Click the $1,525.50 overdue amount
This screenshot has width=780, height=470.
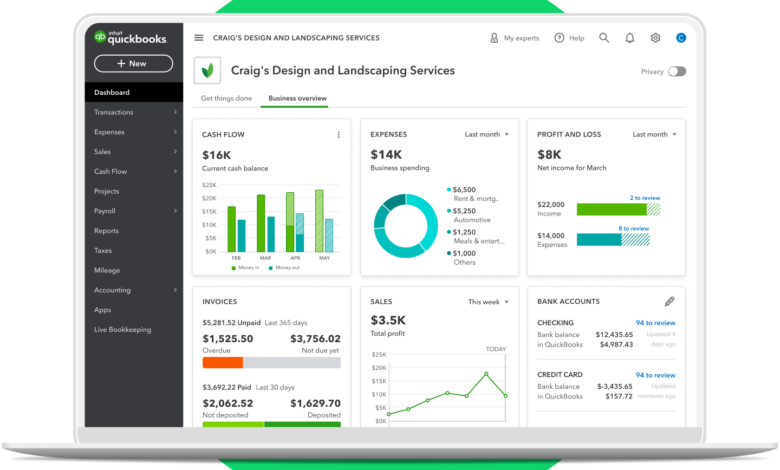[x=227, y=339]
